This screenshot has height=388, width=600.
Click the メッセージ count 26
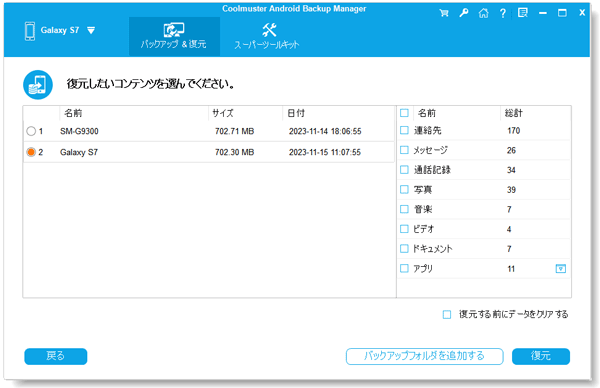(x=511, y=150)
